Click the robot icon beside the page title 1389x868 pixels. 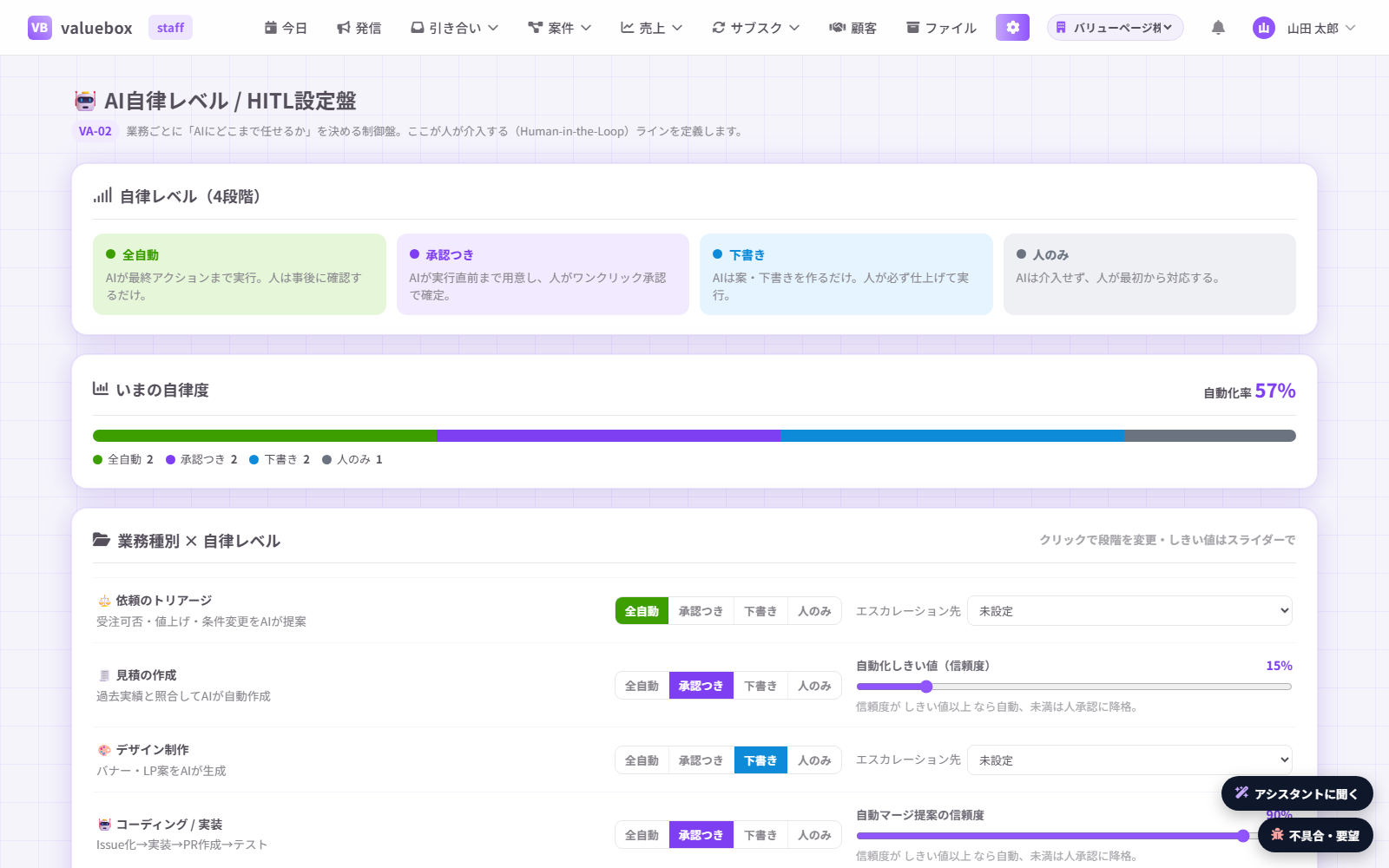[85, 101]
